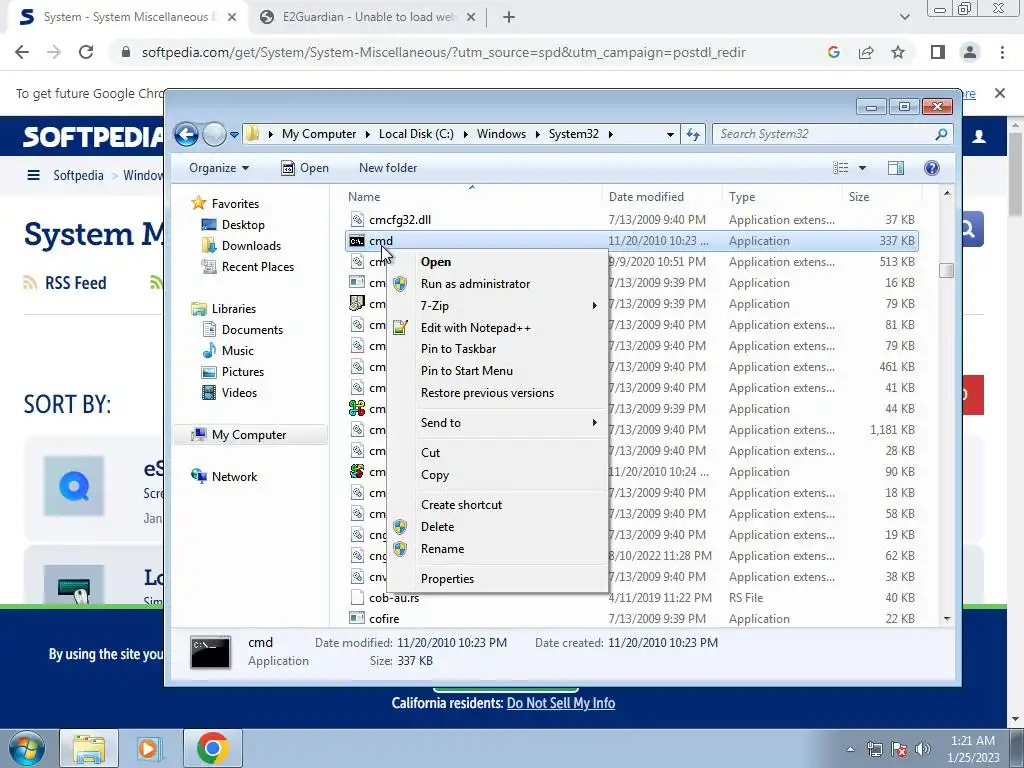Select Edit with Notepad++

pos(475,328)
